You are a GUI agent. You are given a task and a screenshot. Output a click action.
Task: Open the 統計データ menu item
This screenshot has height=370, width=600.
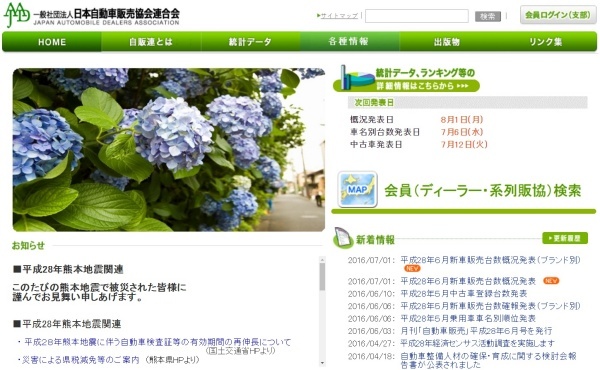pos(250,42)
